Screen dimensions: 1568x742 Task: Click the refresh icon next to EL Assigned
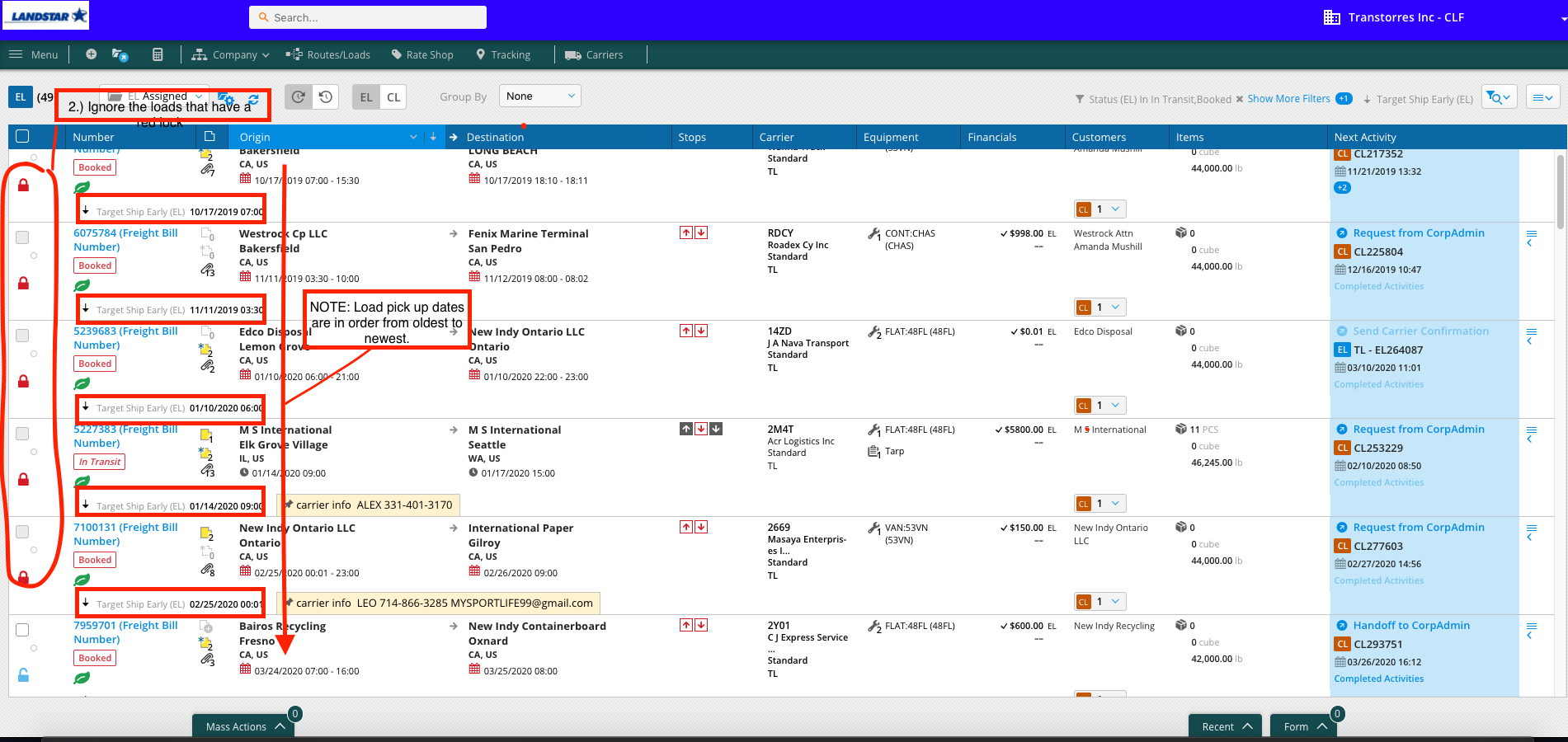pos(252,98)
